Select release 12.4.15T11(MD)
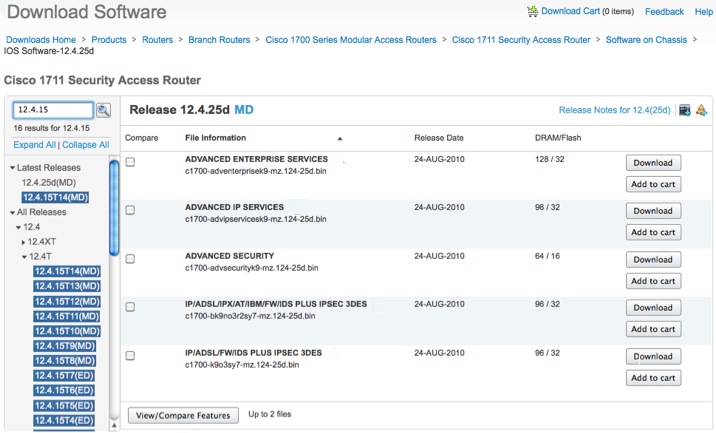Screen dimensions: 716x433 67,317
